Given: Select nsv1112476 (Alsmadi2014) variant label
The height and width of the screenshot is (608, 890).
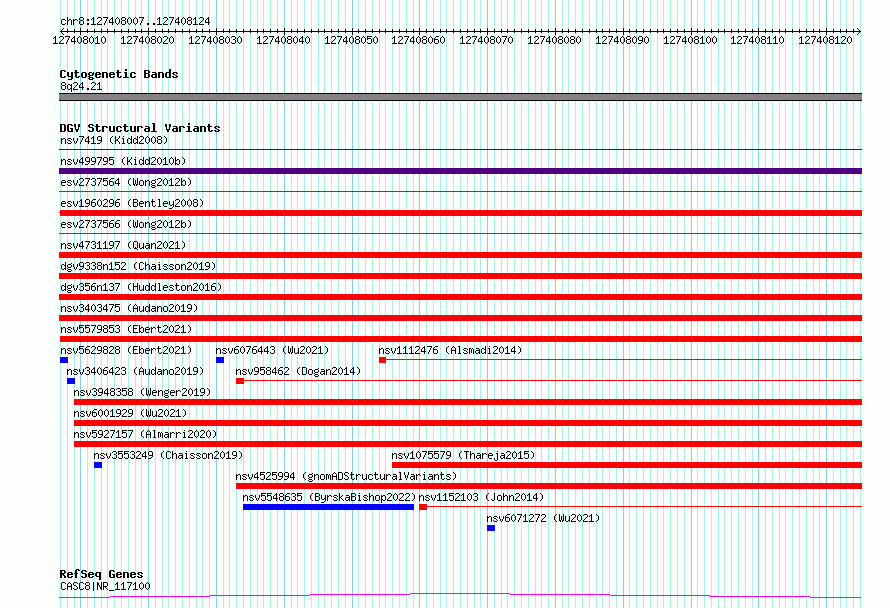Looking at the screenshot, I should point(450,350).
